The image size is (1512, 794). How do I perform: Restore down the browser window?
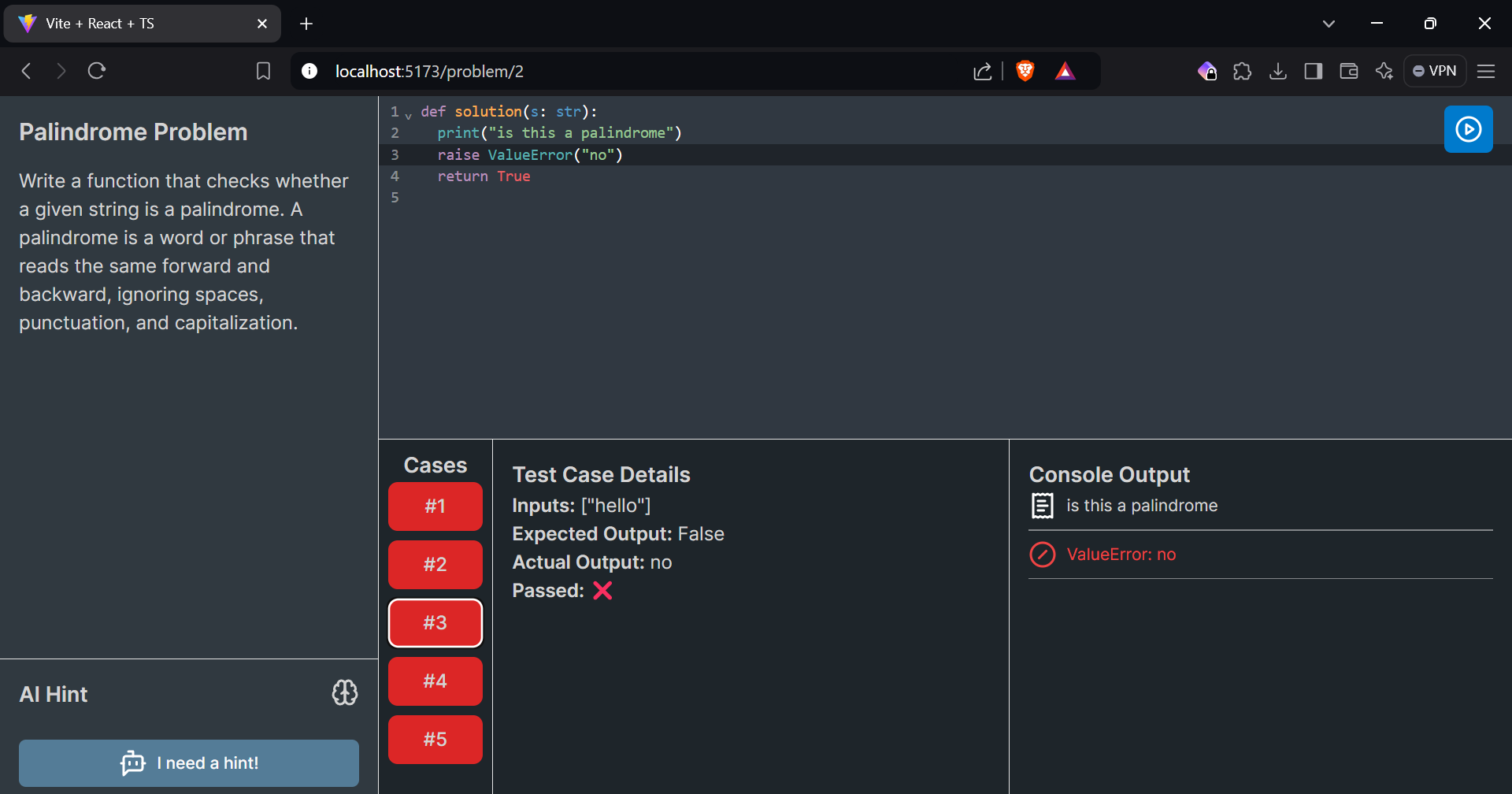tap(1430, 24)
